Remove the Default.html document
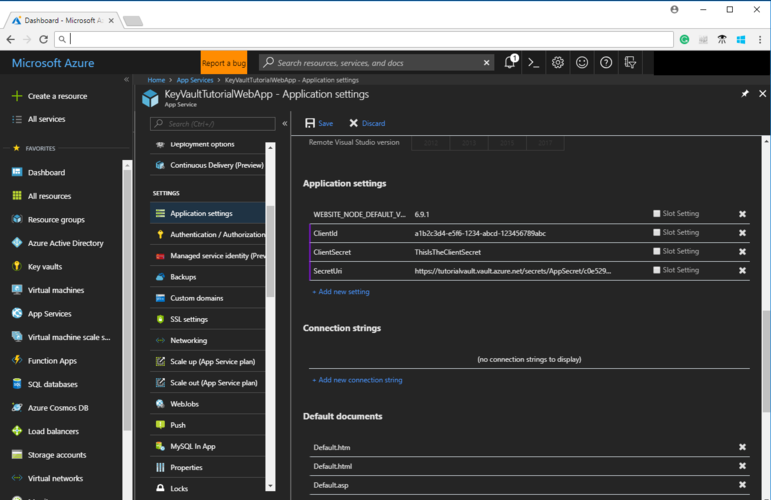Screen dimensions: 771x500 [x=742, y=466]
